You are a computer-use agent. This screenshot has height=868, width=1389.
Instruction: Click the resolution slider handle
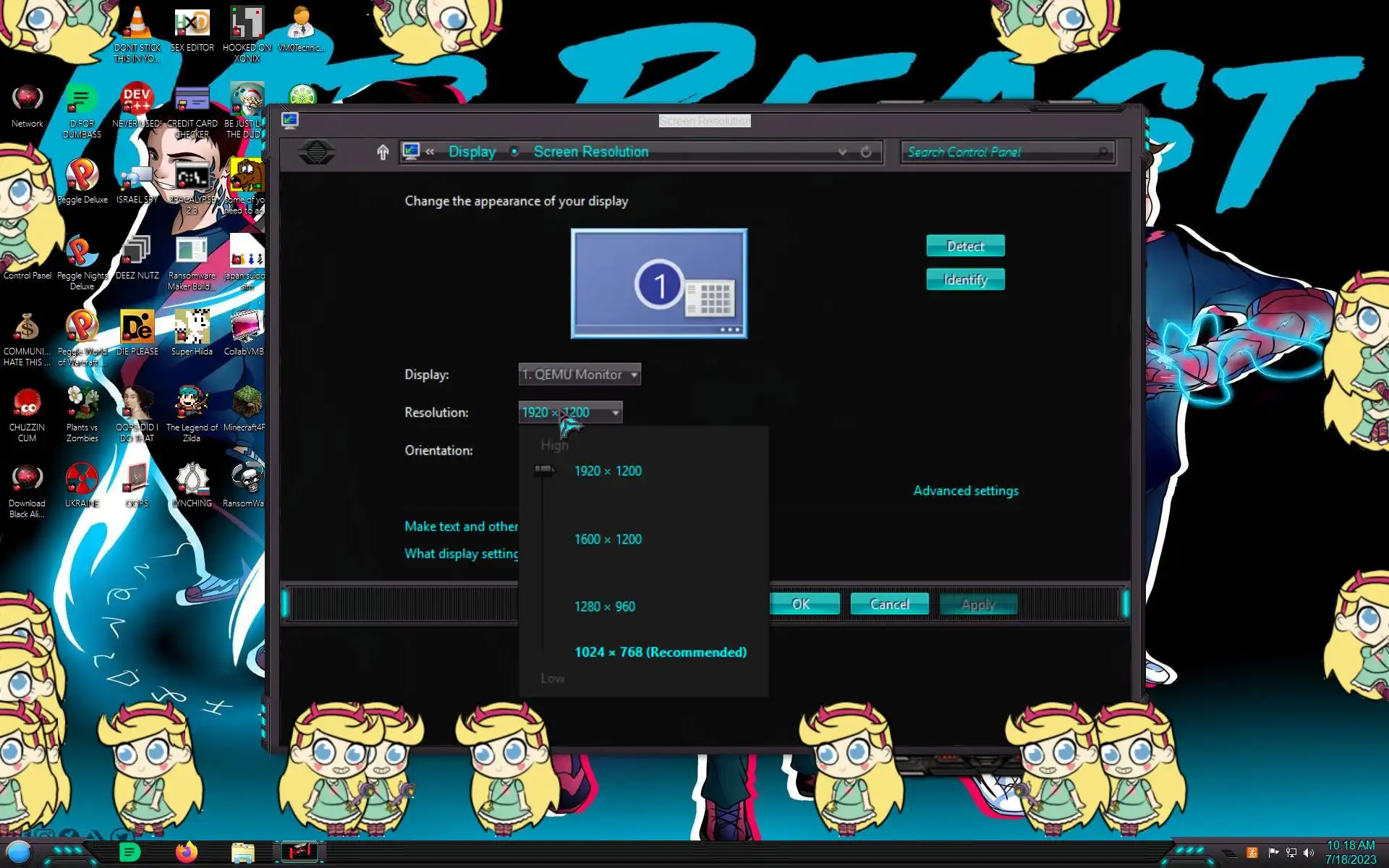[x=543, y=471]
